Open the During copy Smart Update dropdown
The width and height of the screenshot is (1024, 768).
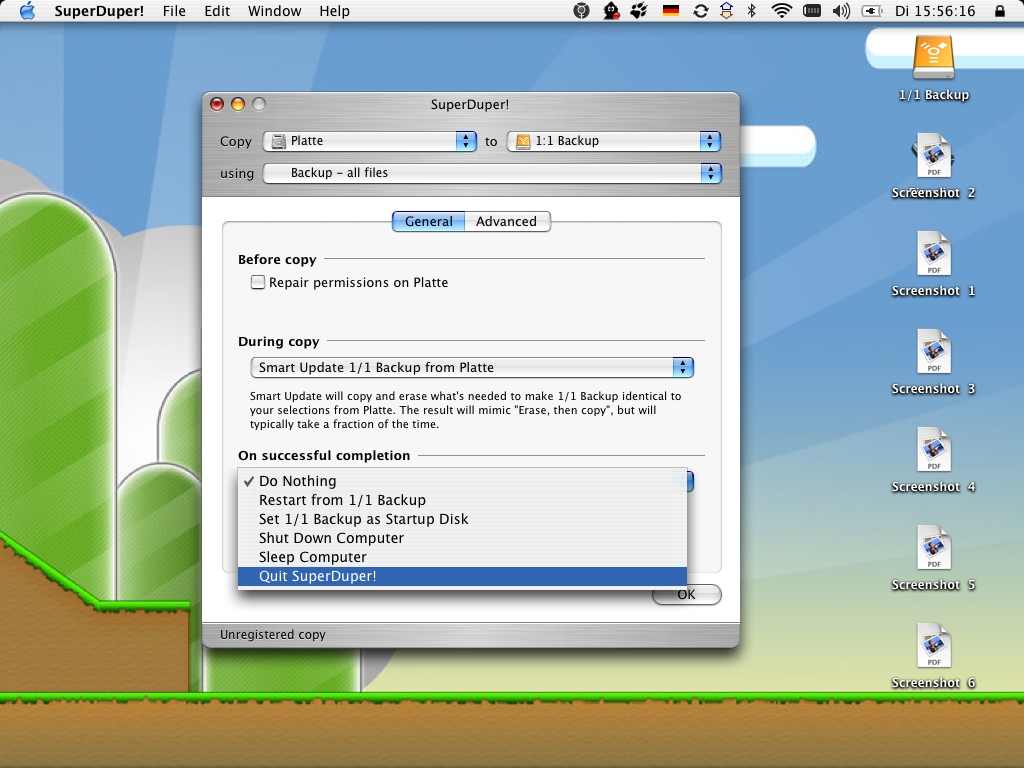472,368
